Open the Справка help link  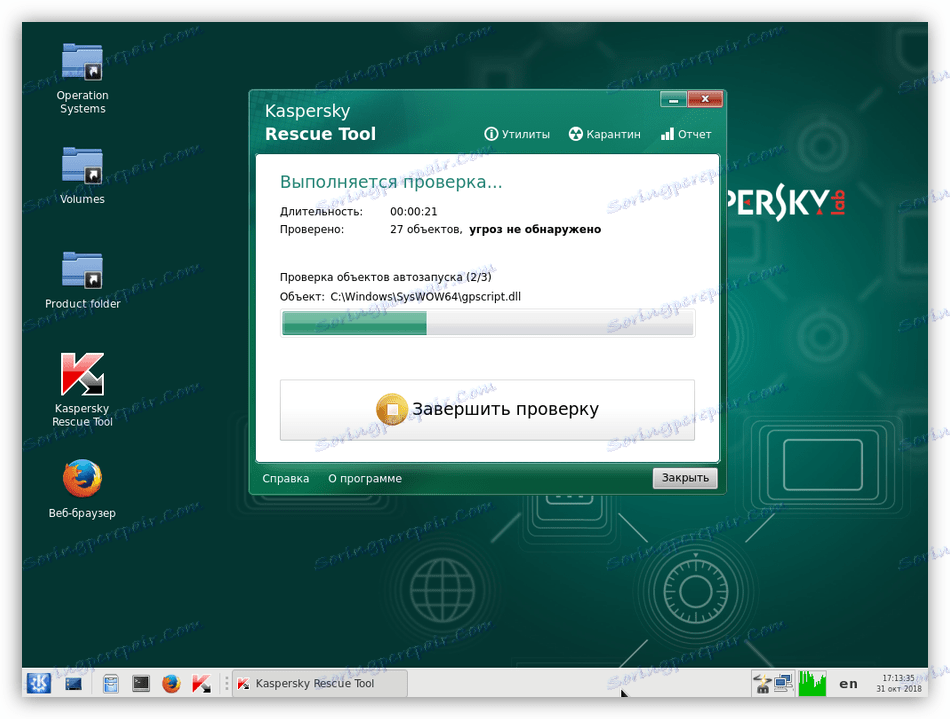click(x=285, y=479)
